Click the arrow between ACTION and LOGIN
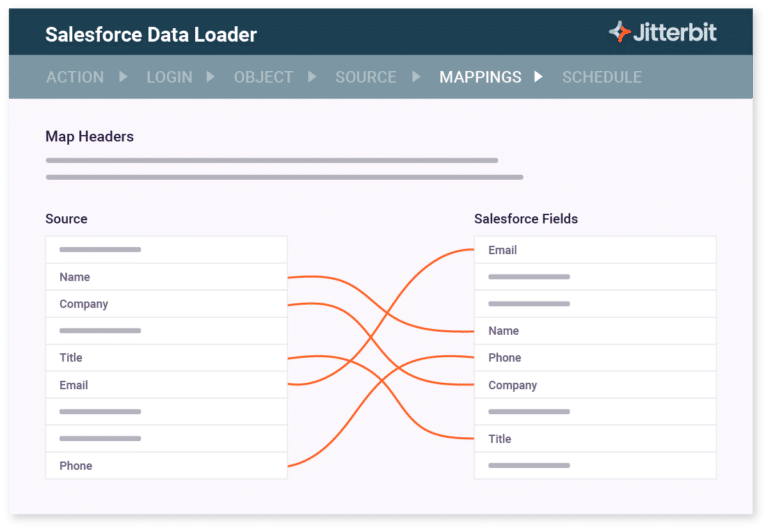Viewport: 768px width, 530px height. (124, 77)
